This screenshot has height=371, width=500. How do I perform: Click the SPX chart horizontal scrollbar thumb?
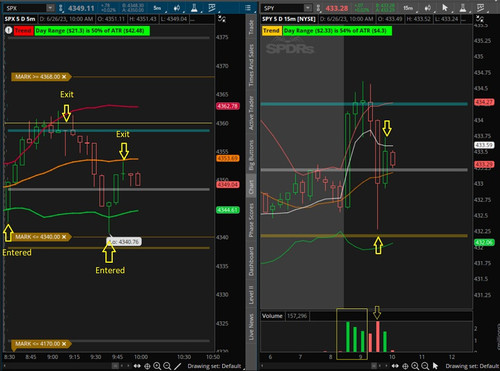tap(115, 366)
